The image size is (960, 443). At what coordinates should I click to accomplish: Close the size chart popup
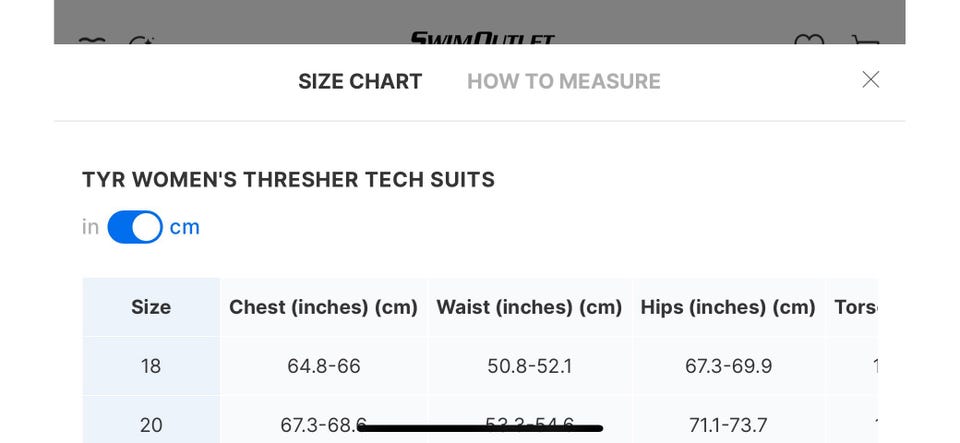(871, 80)
